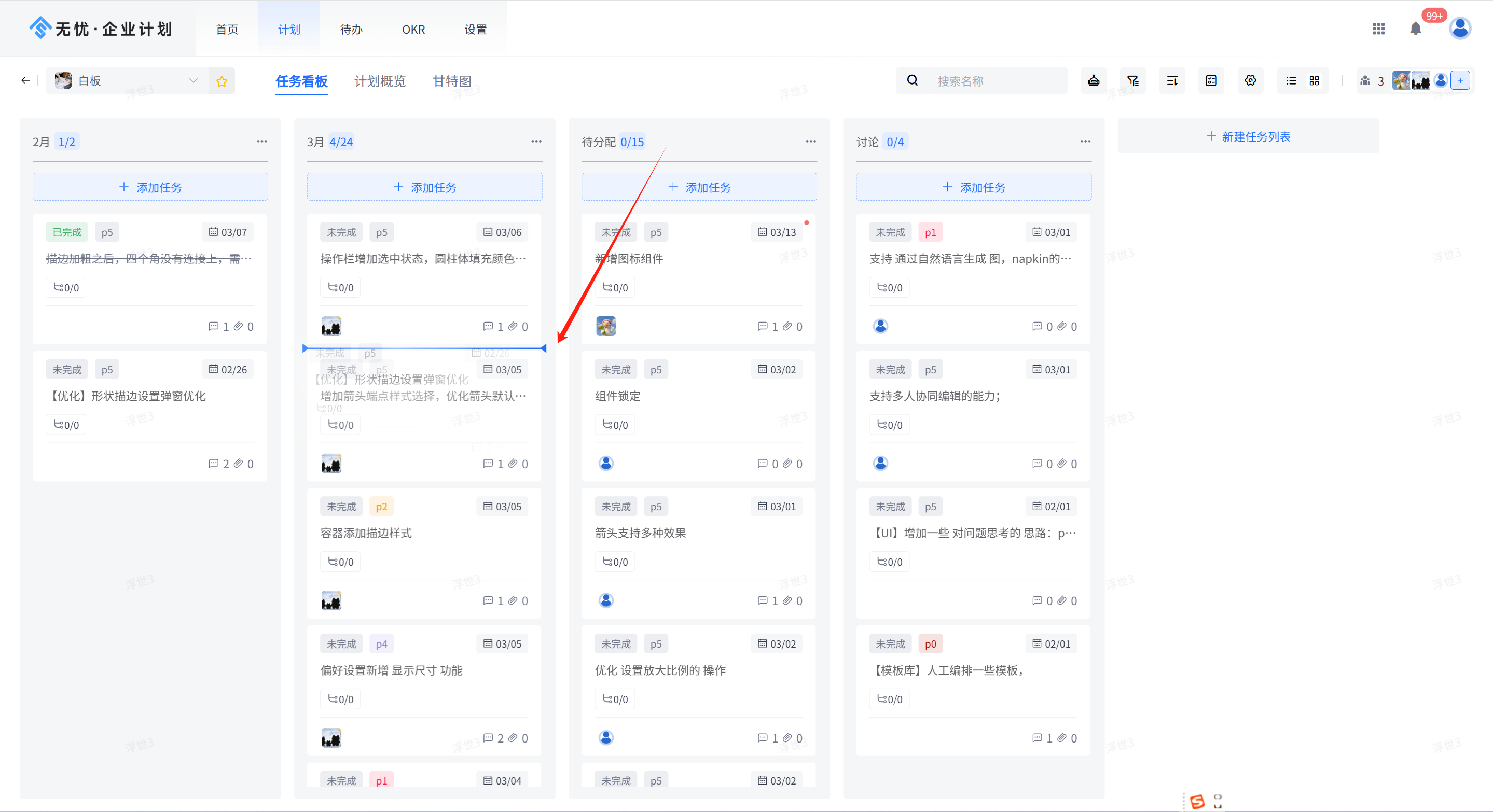Image resolution: width=1493 pixels, height=812 pixels.
Task: Open the 待分配 list more-options menu
Action: (810, 142)
